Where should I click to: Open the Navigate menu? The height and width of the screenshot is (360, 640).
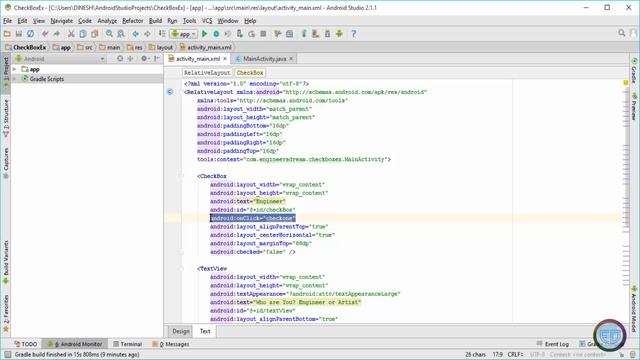61,21
